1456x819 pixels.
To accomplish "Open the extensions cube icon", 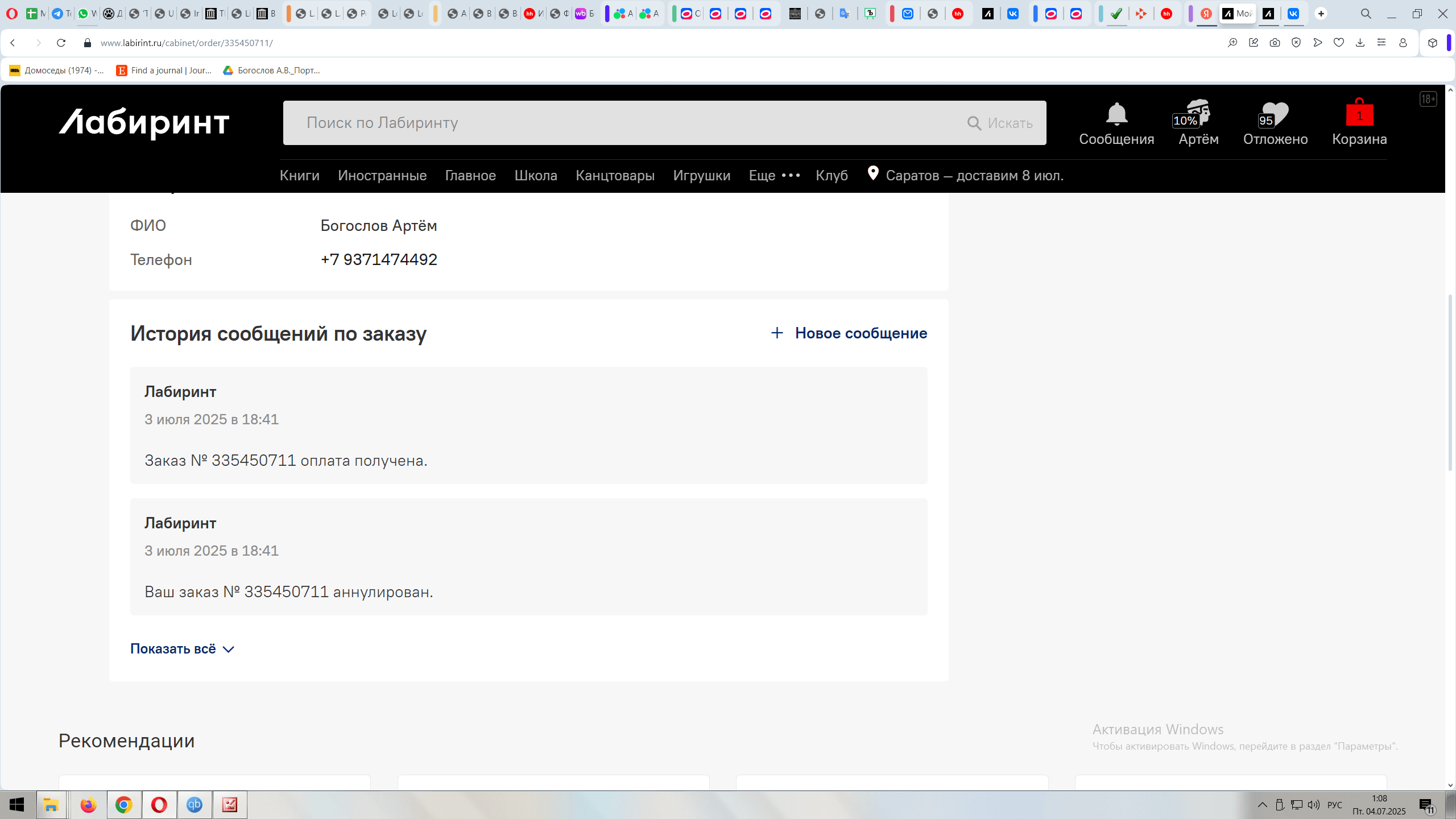I will 1433,43.
